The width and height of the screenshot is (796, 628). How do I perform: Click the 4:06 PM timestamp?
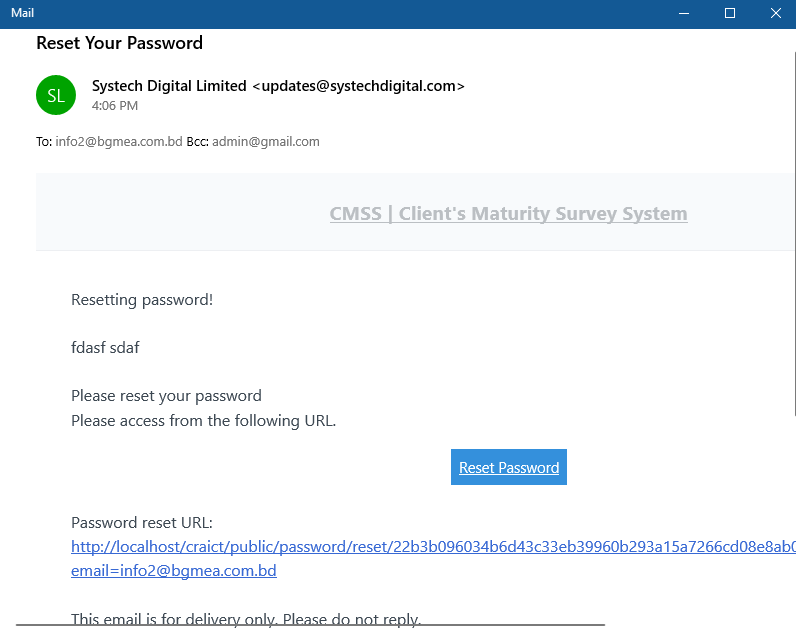pyautogui.click(x=115, y=105)
